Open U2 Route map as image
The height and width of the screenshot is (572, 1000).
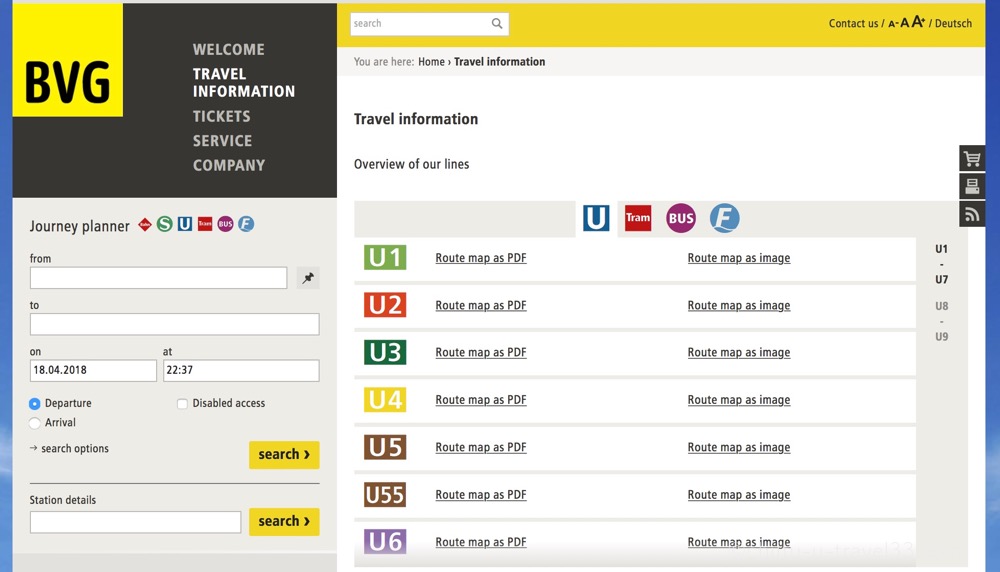(739, 305)
